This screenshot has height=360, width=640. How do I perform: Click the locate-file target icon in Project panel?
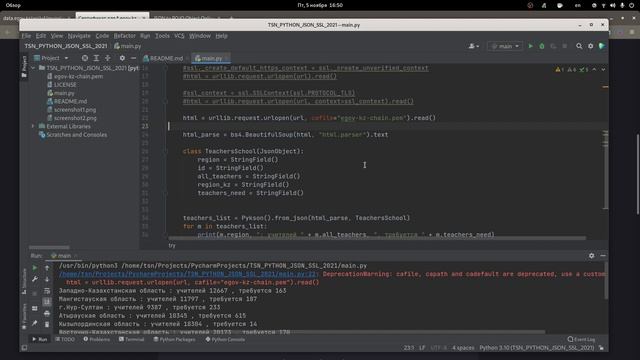coord(84,58)
